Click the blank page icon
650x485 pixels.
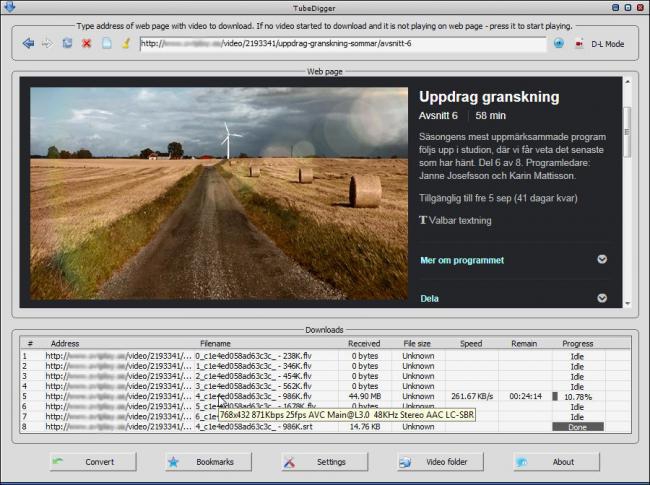(106, 44)
